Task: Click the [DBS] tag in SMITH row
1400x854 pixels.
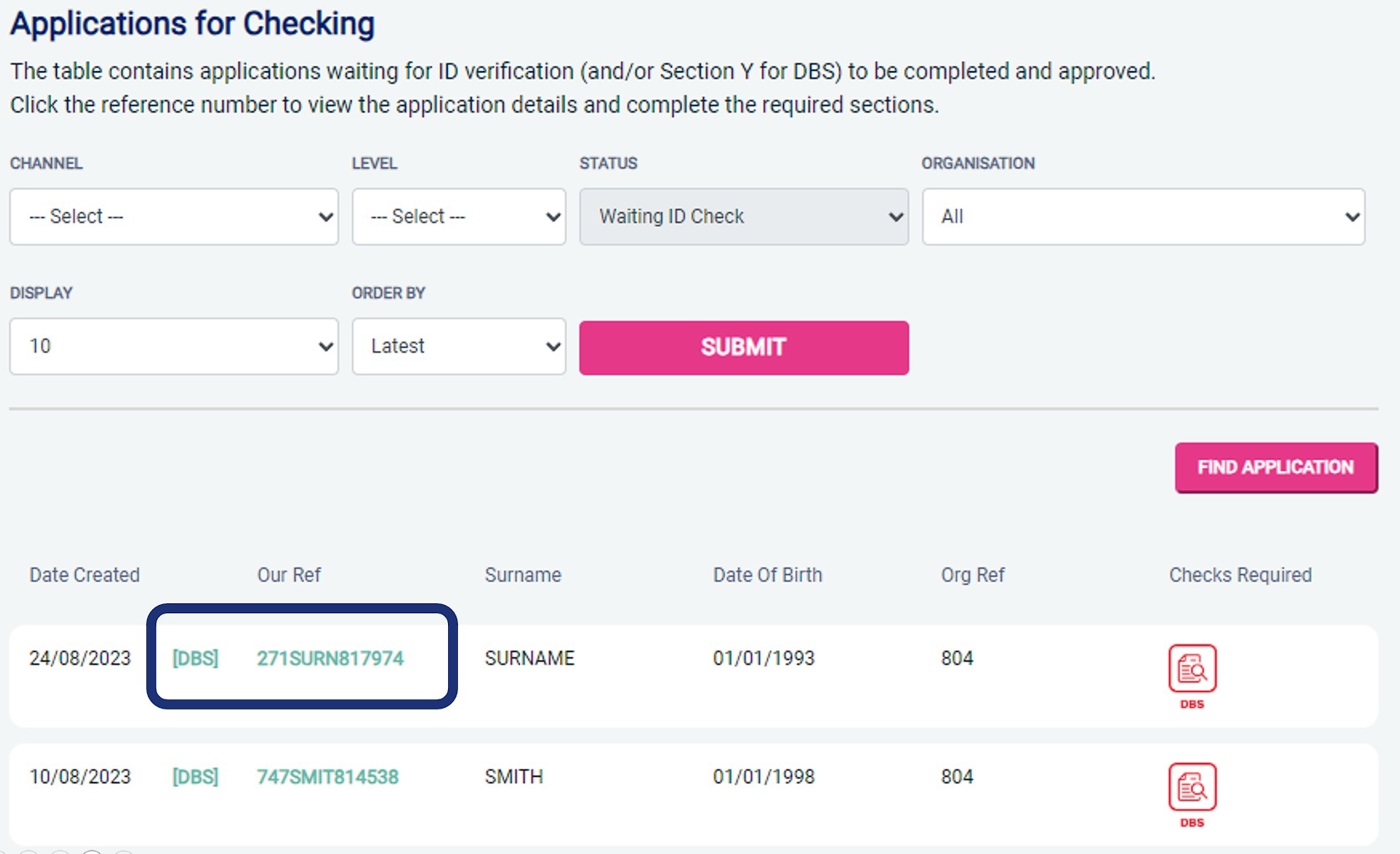Action: coord(196,777)
